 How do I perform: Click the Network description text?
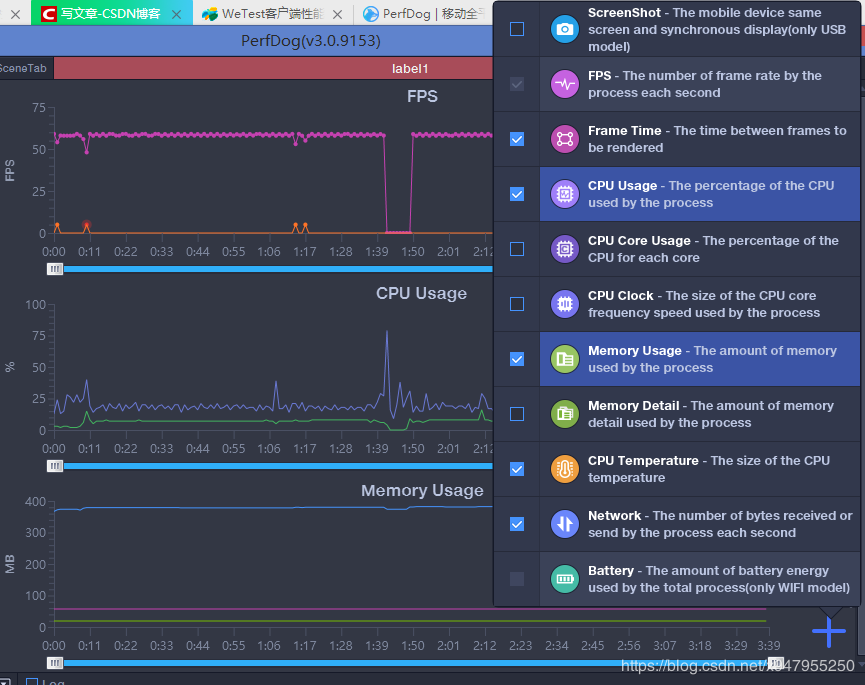(720, 524)
